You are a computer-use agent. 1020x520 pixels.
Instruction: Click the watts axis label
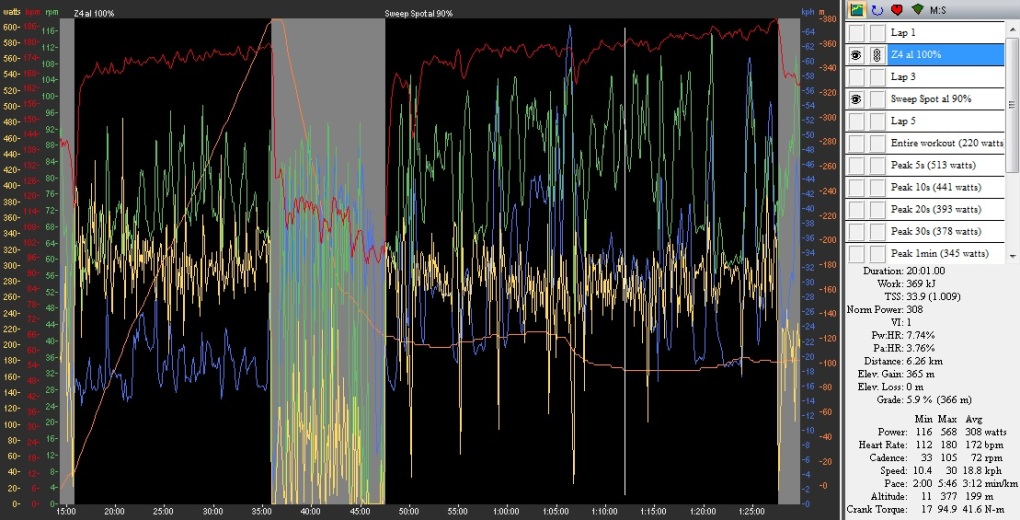[12, 12]
